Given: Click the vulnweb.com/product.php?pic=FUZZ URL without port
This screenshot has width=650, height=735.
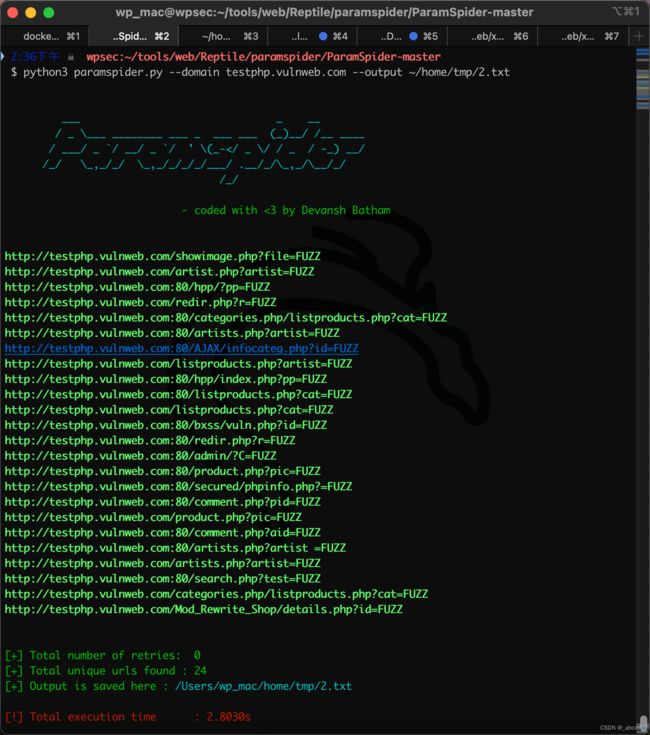Looking at the screenshot, I should tap(153, 517).
